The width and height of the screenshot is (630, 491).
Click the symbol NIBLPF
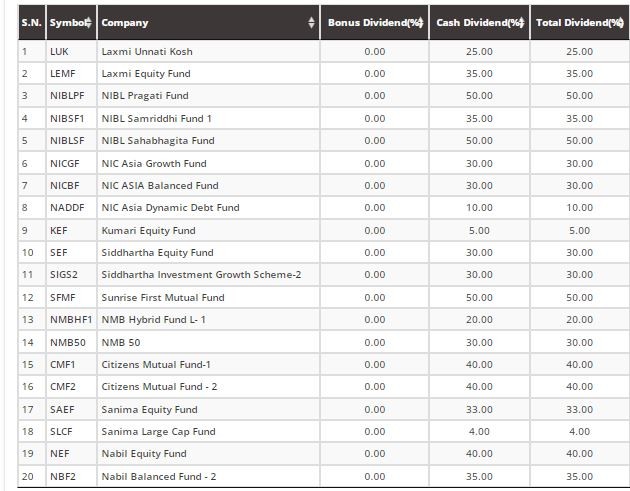coord(67,96)
